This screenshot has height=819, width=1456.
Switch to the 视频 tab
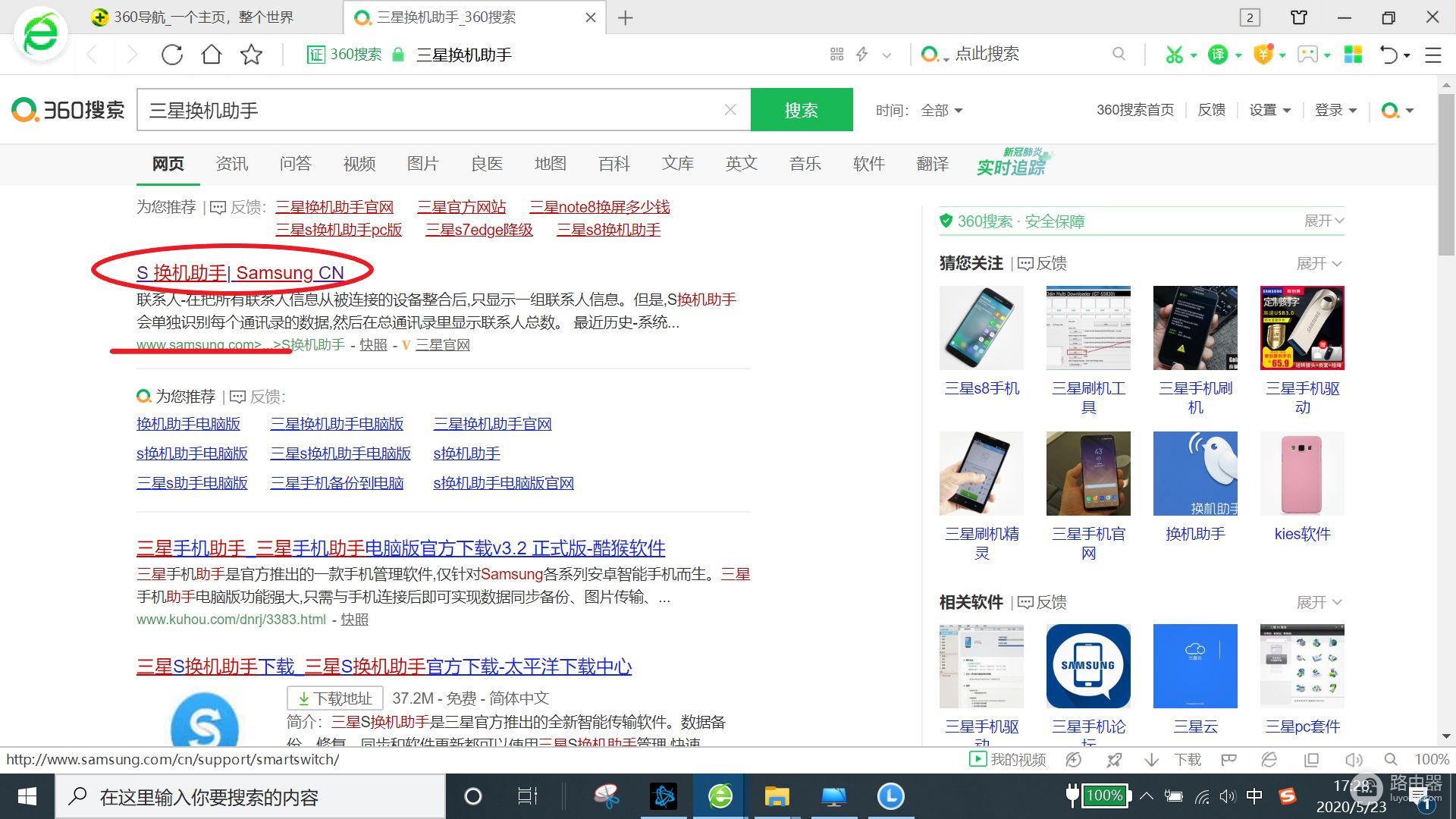[x=359, y=164]
